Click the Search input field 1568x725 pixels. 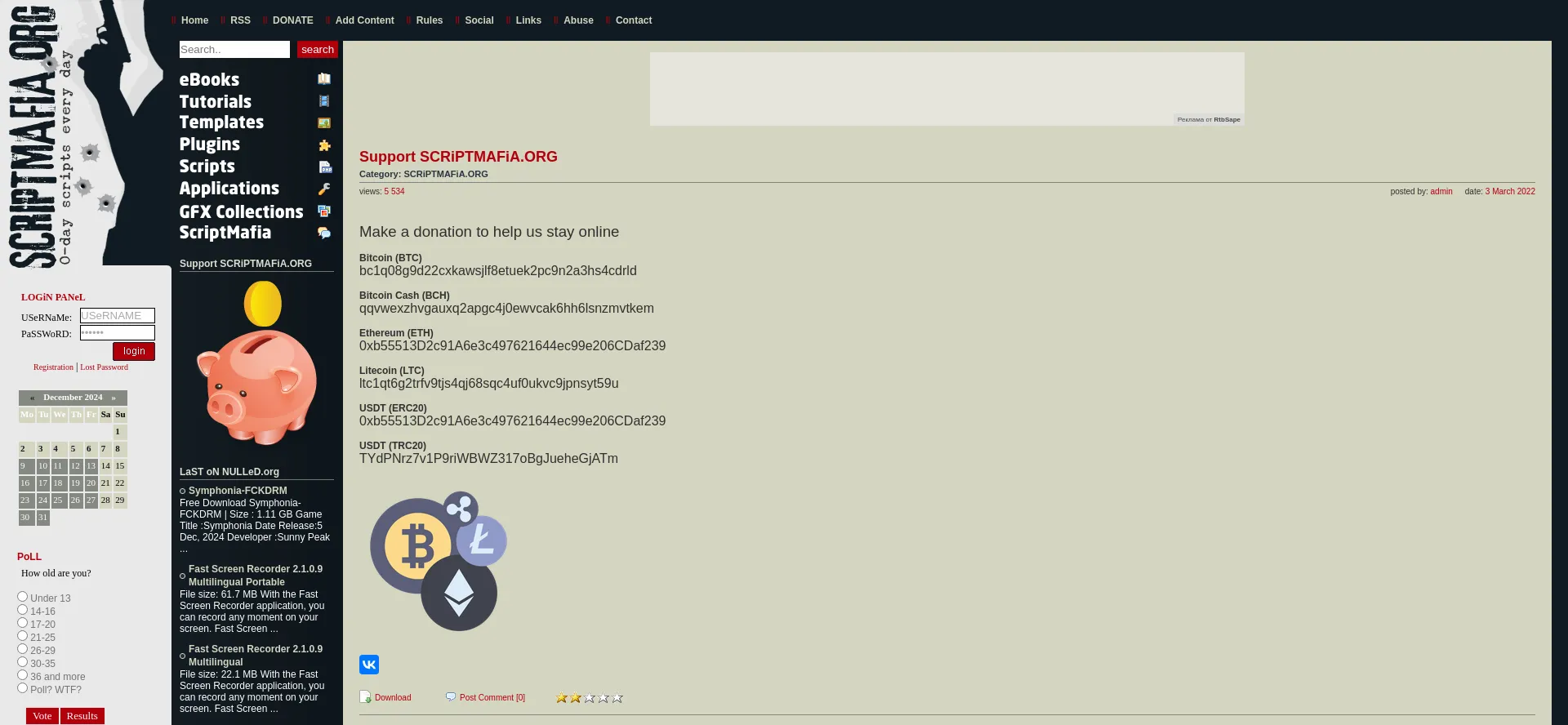pos(234,50)
